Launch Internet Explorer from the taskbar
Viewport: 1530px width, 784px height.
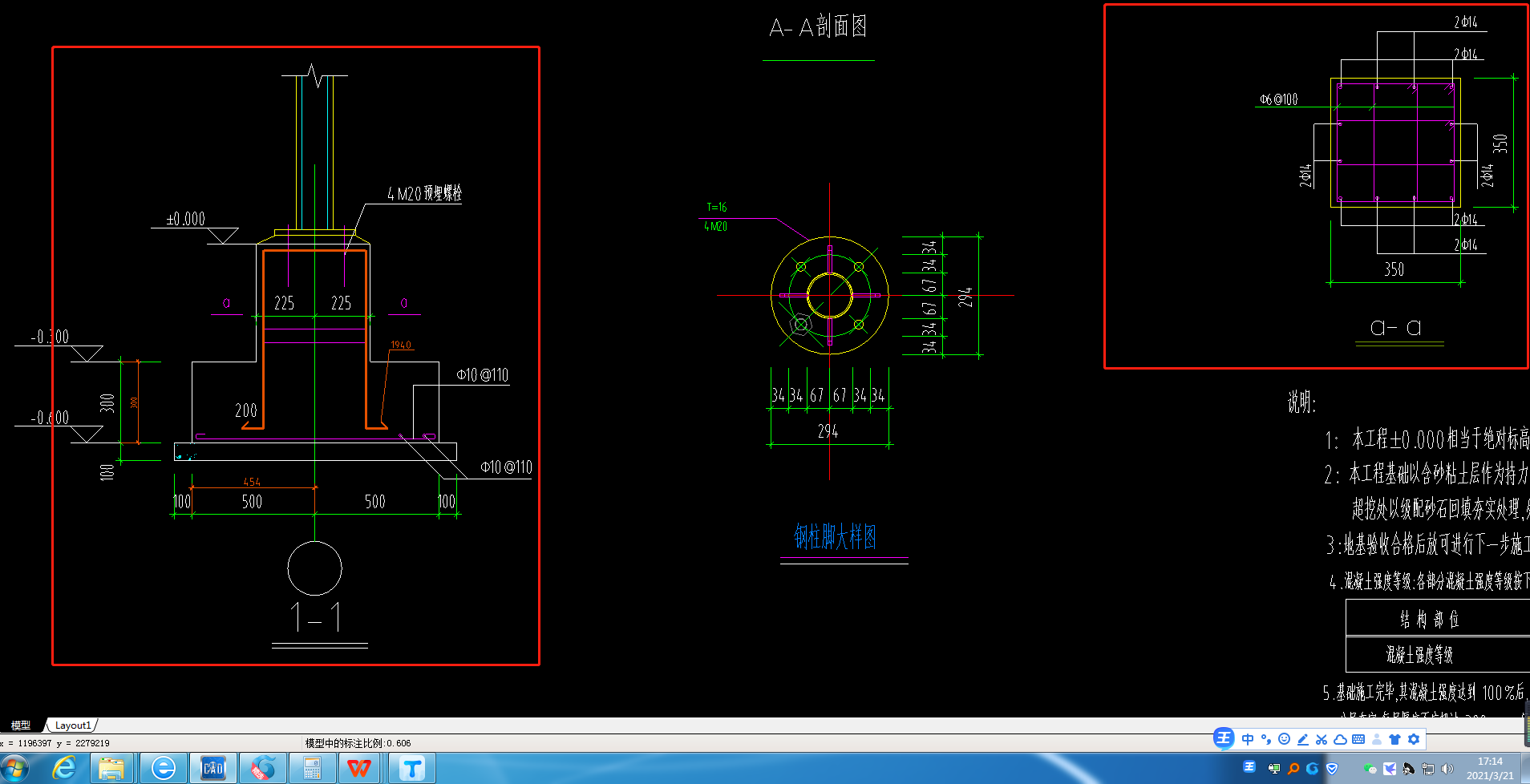click(64, 768)
